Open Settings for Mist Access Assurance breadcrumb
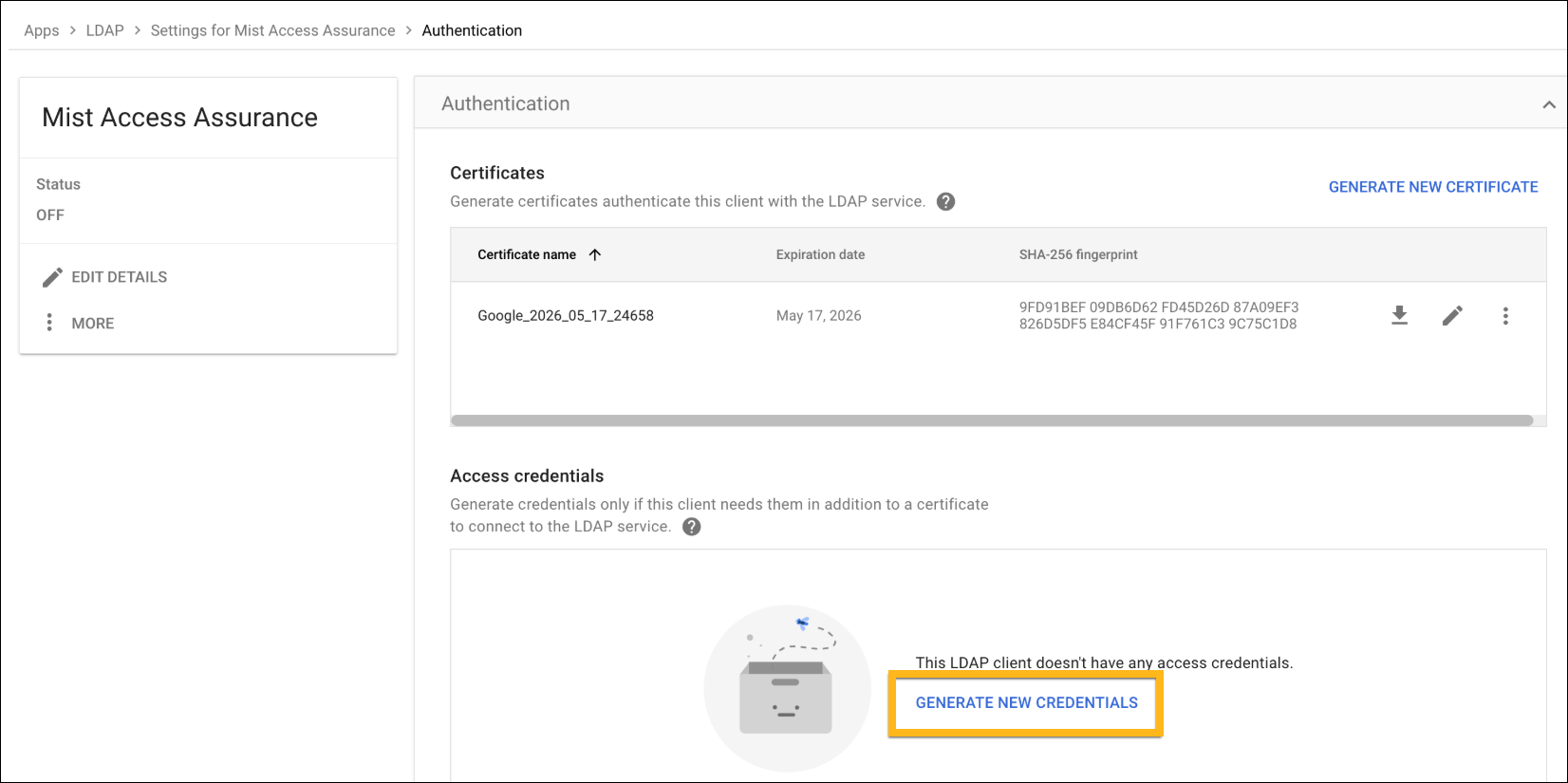Image resolution: width=1568 pixels, height=783 pixels. tap(272, 30)
